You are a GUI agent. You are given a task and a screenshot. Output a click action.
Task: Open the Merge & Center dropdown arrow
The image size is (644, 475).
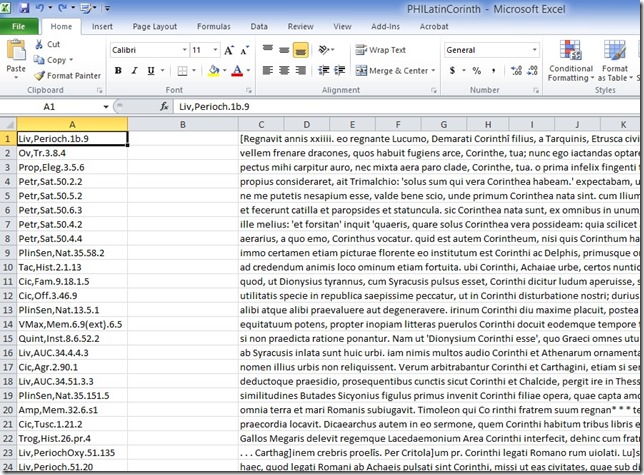433,71
